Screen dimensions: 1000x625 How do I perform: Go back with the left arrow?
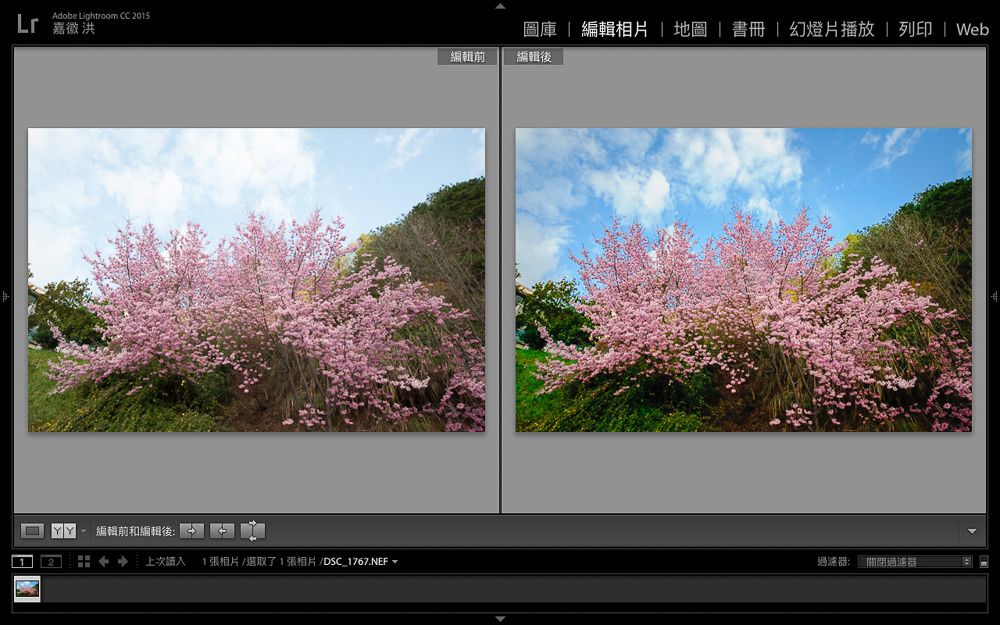tap(104, 562)
